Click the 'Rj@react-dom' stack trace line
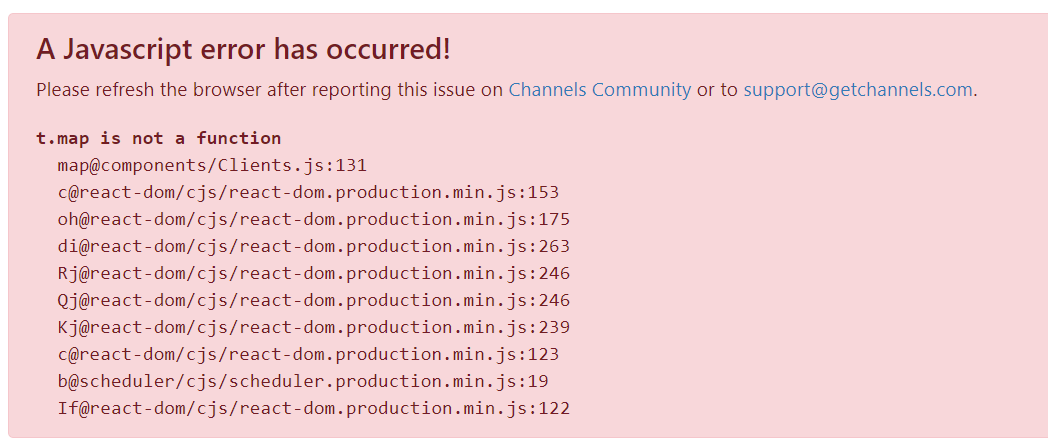The height and width of the screenshot is (448, 1048). coord(313,273)
